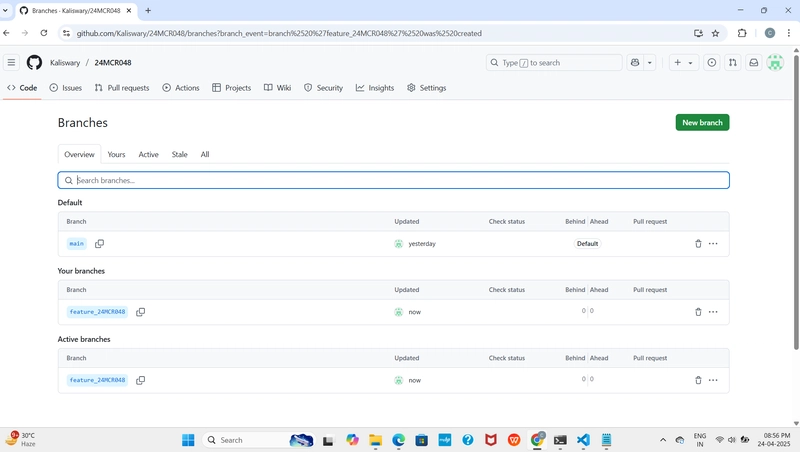This screenshot has height=452, width=800.
Task: Click the New branch button
Action: [x=703, y=122]
